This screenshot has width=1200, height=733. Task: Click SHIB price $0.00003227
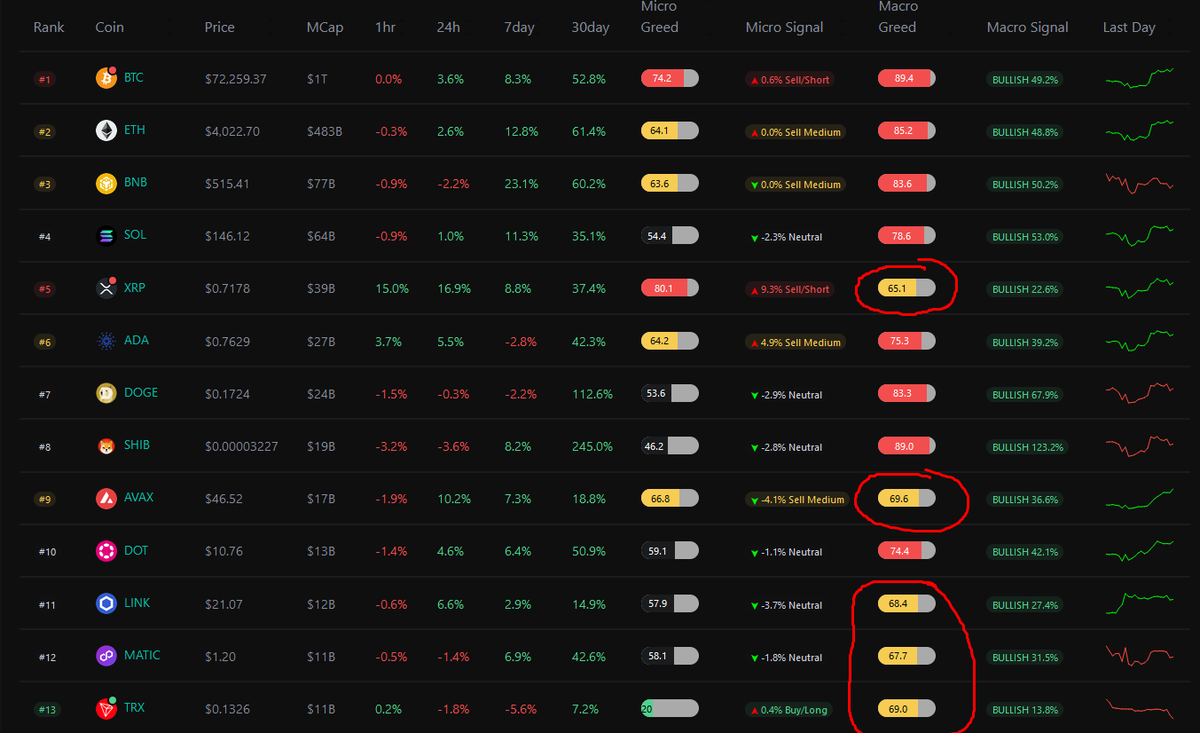coord(242,446)
